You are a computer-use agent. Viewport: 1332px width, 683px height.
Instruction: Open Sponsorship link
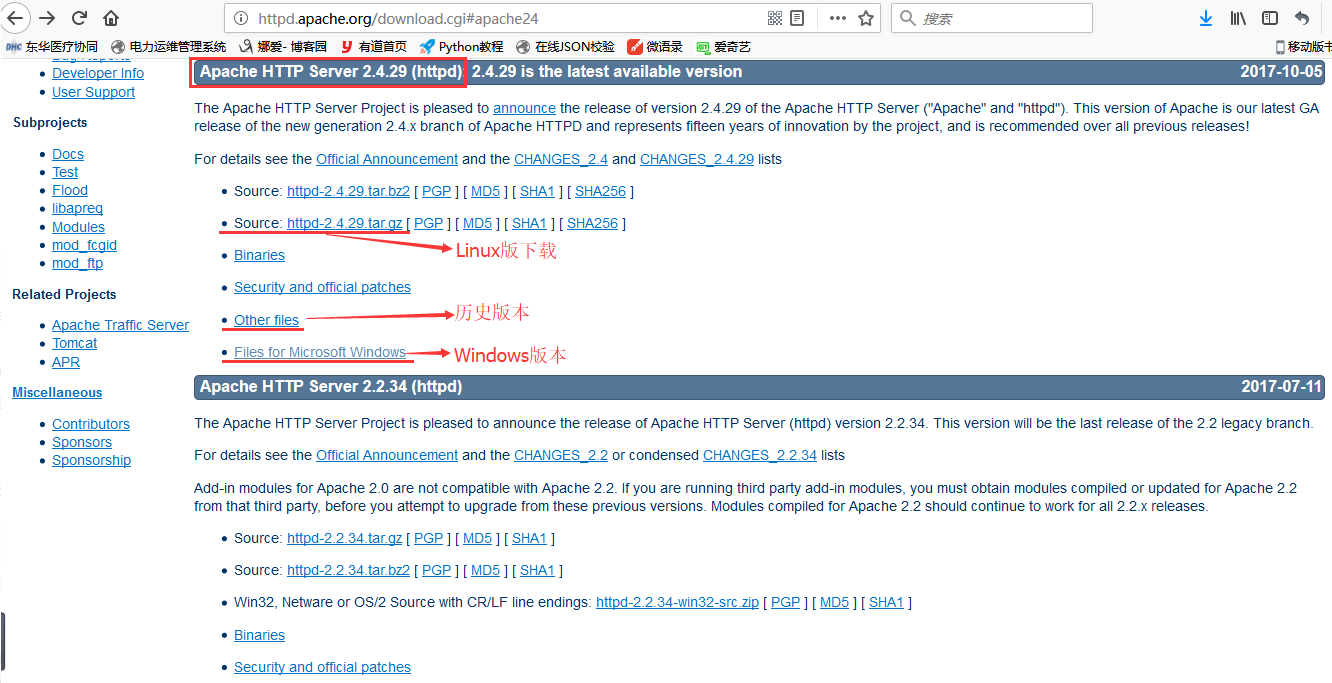(91, 460)
